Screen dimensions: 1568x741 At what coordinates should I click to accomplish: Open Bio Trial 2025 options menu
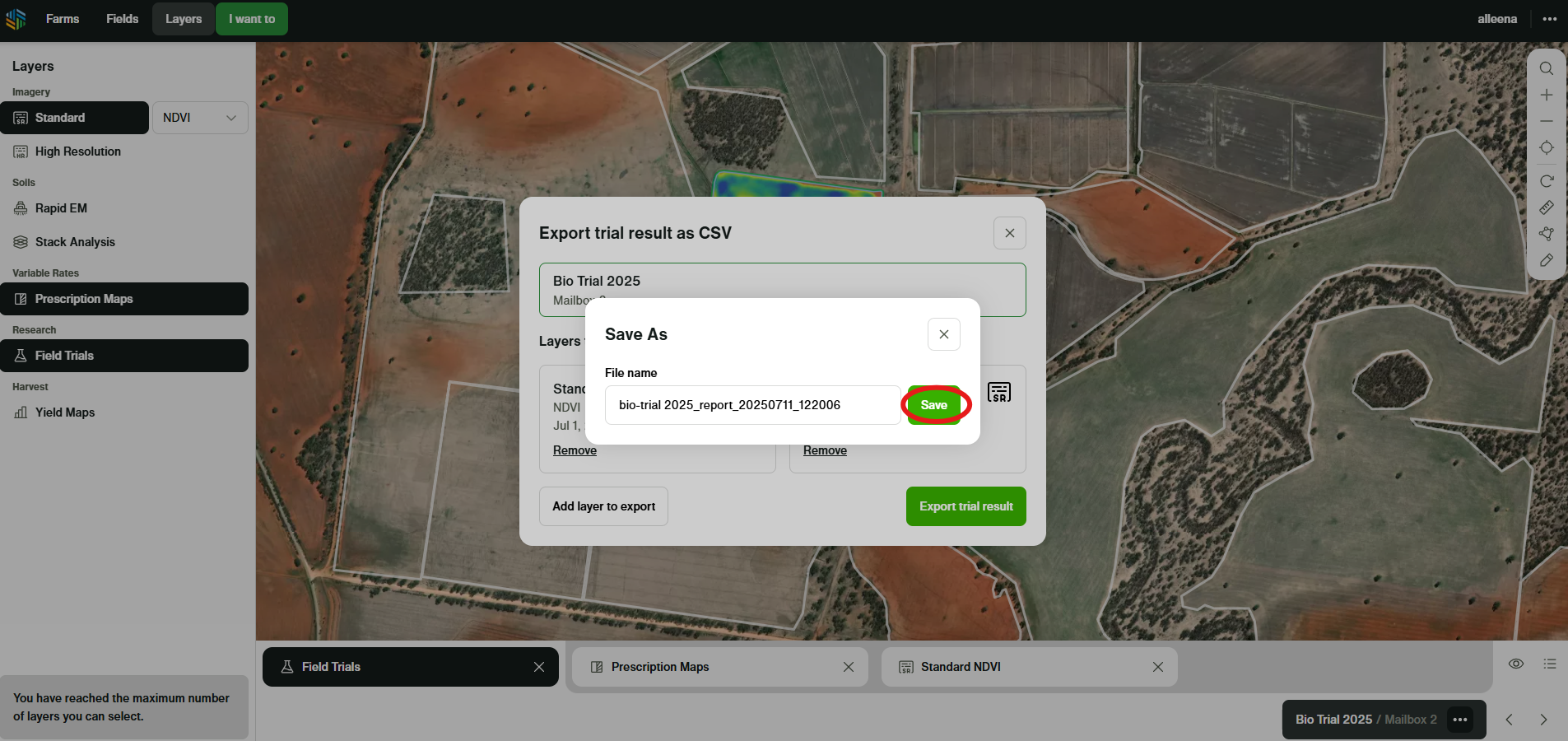1460,720
